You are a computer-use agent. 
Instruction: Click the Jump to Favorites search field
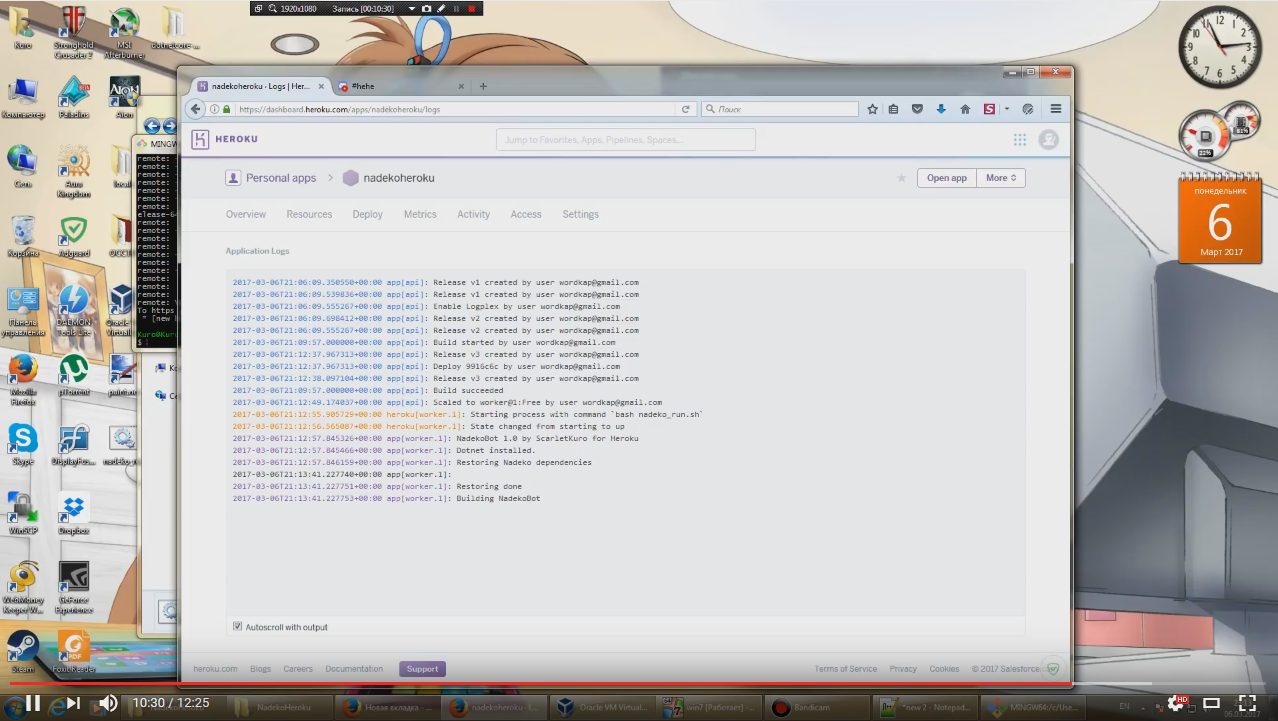[x=625, y=139]
